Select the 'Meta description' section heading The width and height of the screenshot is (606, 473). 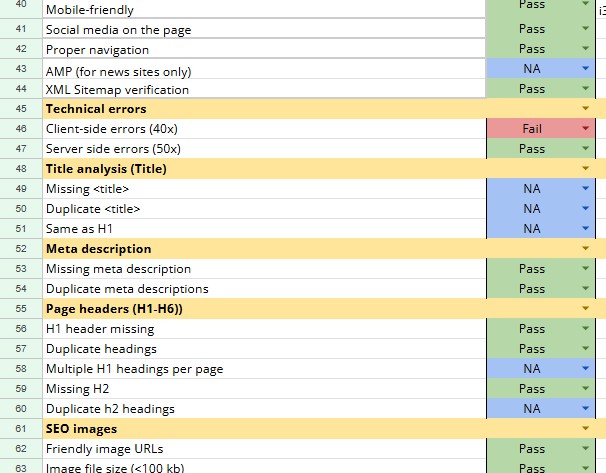point(99,249)
